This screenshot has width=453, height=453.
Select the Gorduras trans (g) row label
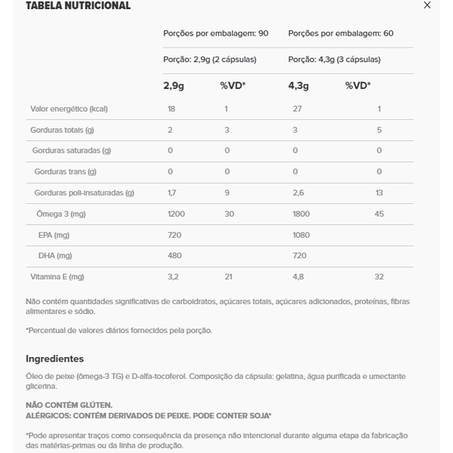point(65,172)
